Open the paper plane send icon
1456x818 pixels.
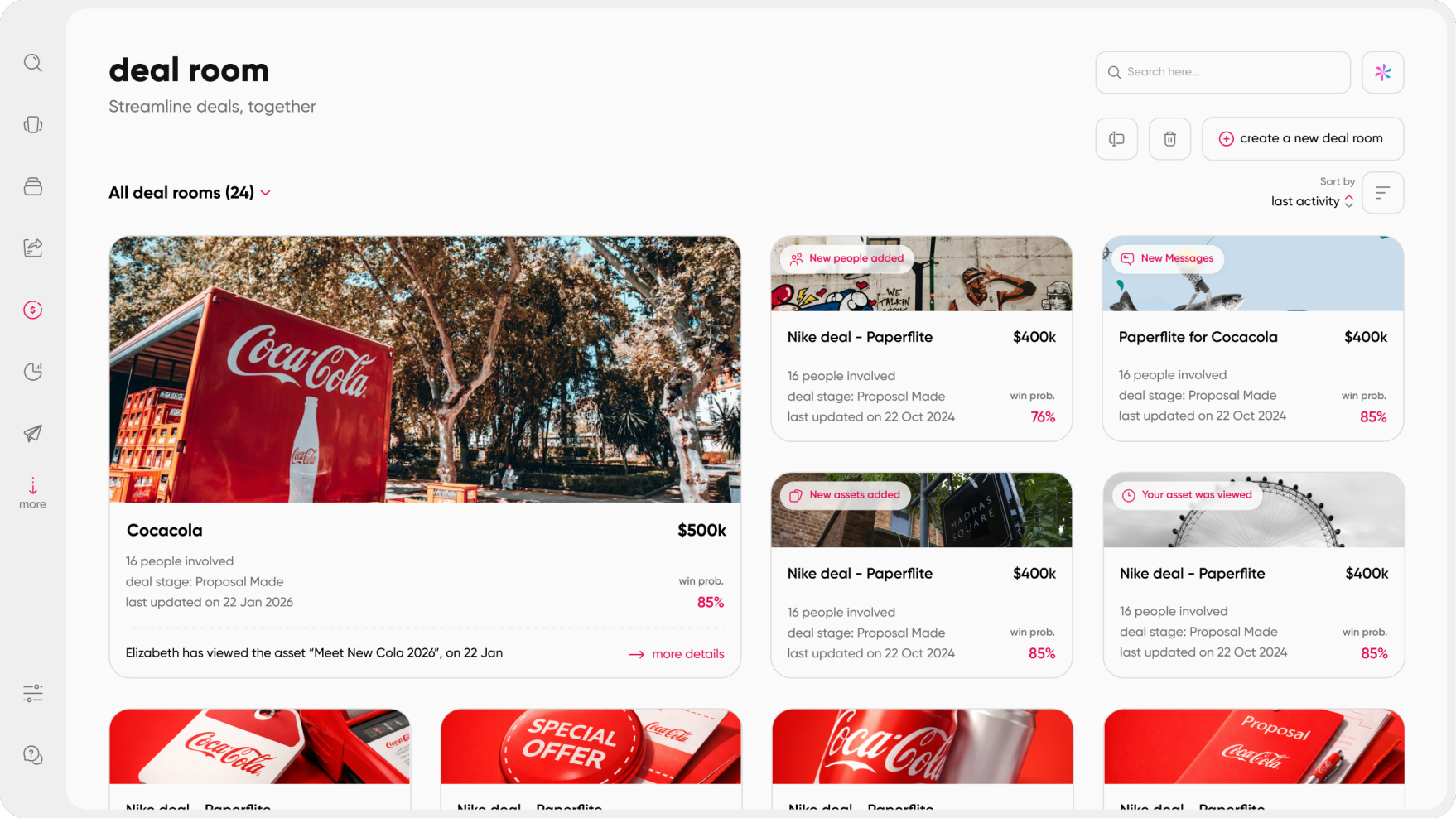33,433
